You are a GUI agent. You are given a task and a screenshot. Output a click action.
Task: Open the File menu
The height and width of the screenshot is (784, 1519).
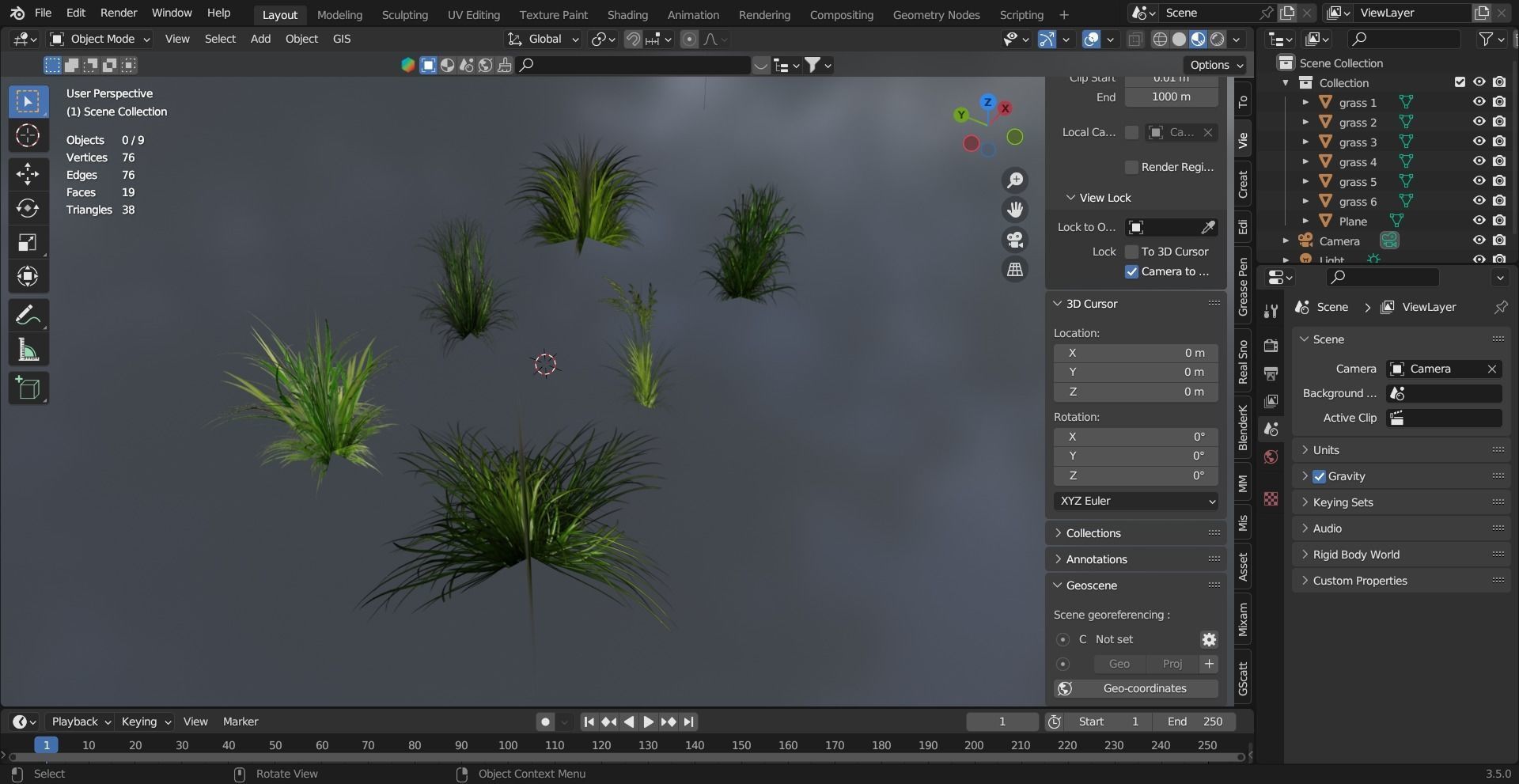(x=43, y=13)
